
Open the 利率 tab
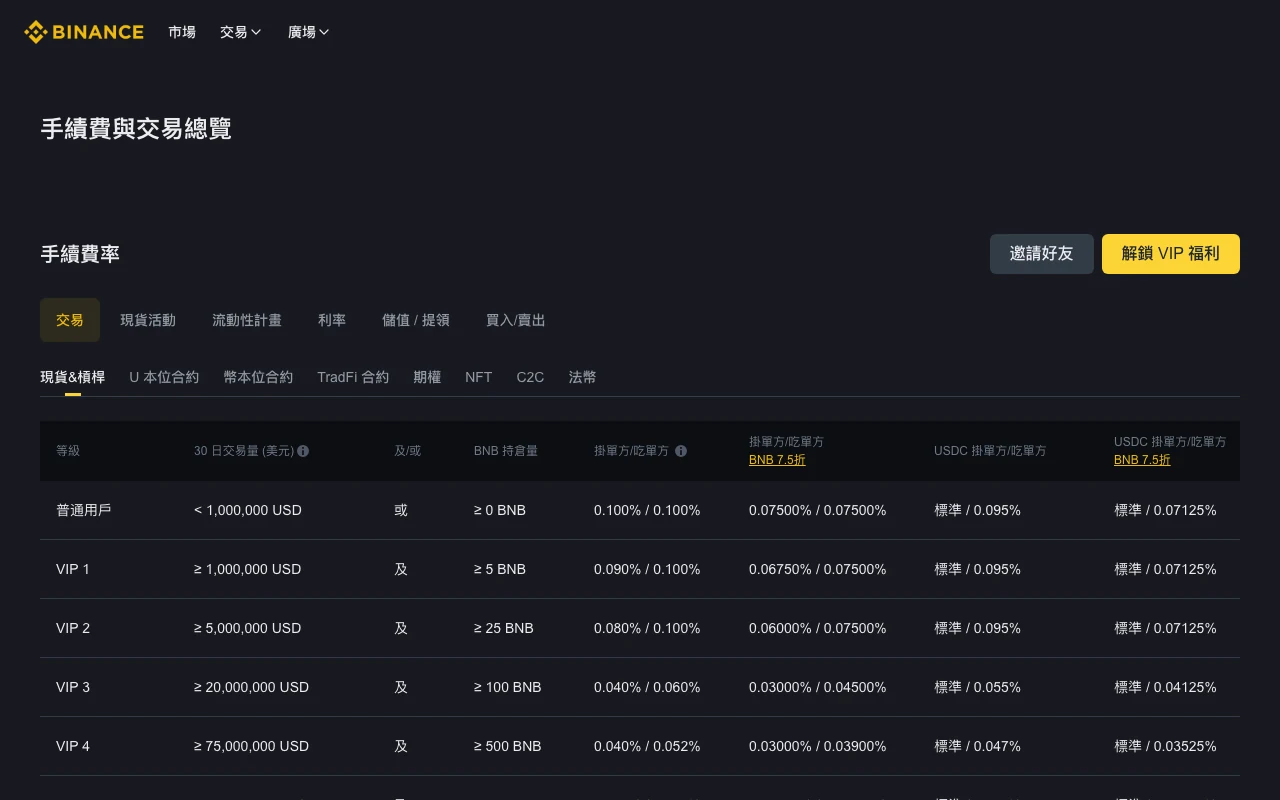click(x=332, y=320)
